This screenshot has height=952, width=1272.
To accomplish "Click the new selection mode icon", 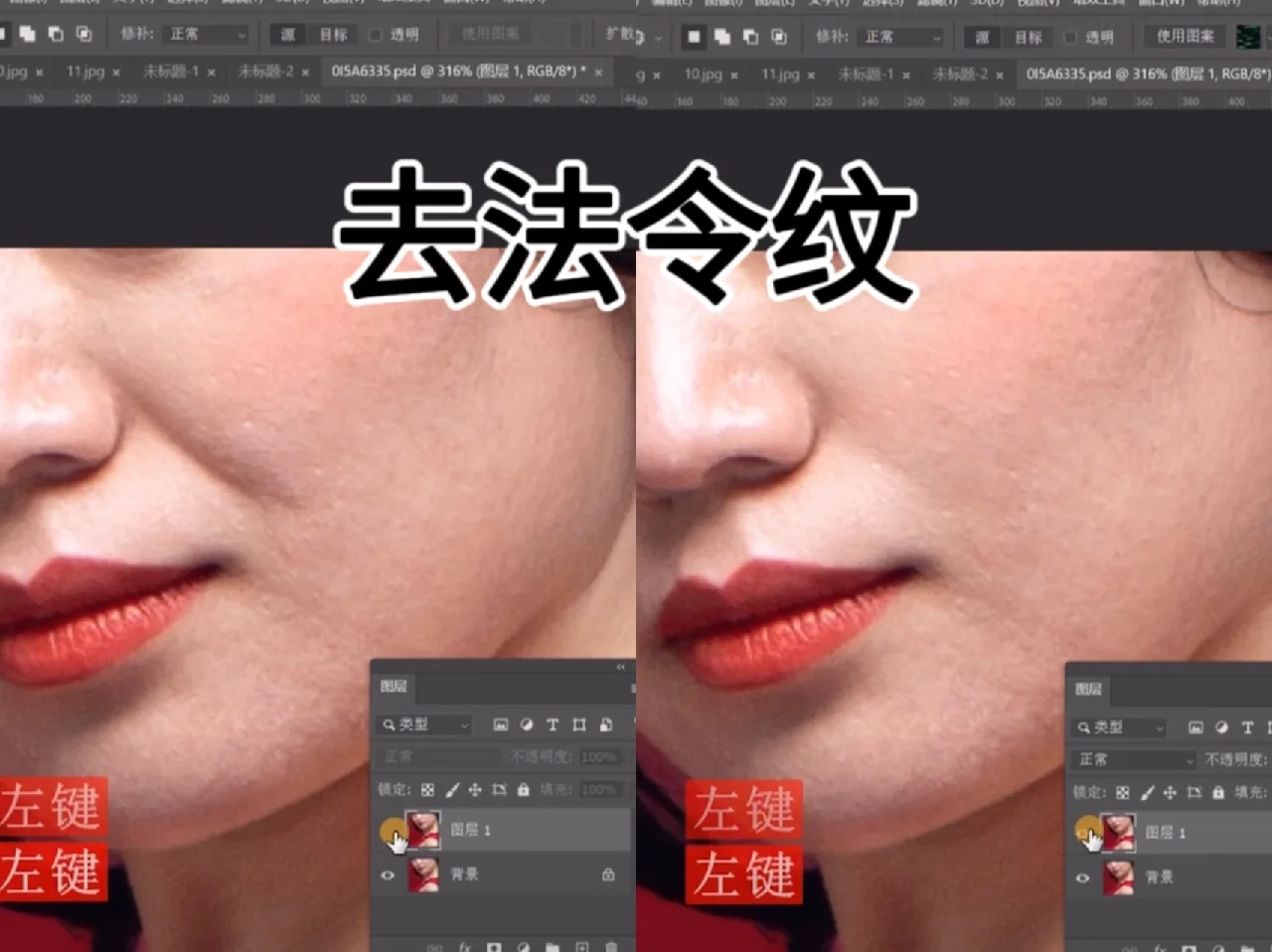I will click(x=694, y=37).
